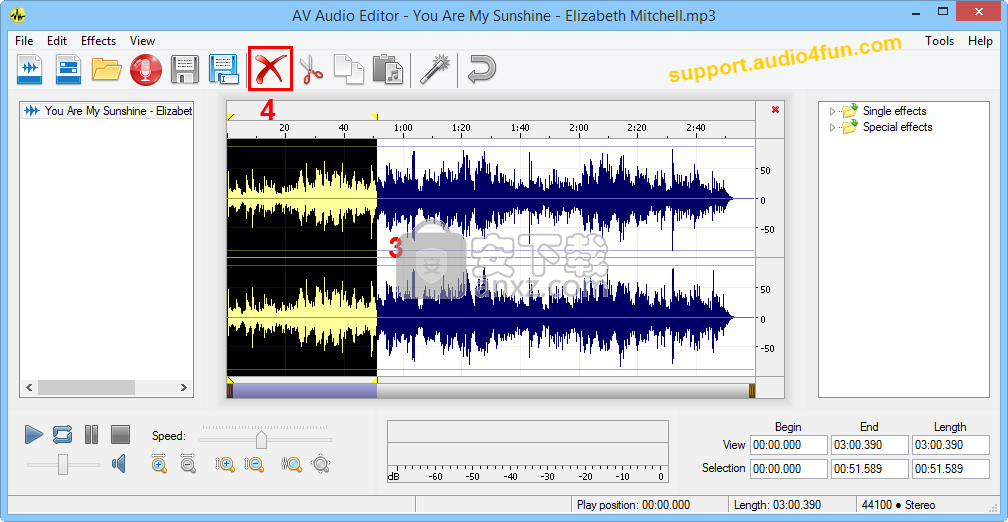This screenshot has height=522, width=1008.
Task: Open the magic wand effects tool
Action: 434,70
